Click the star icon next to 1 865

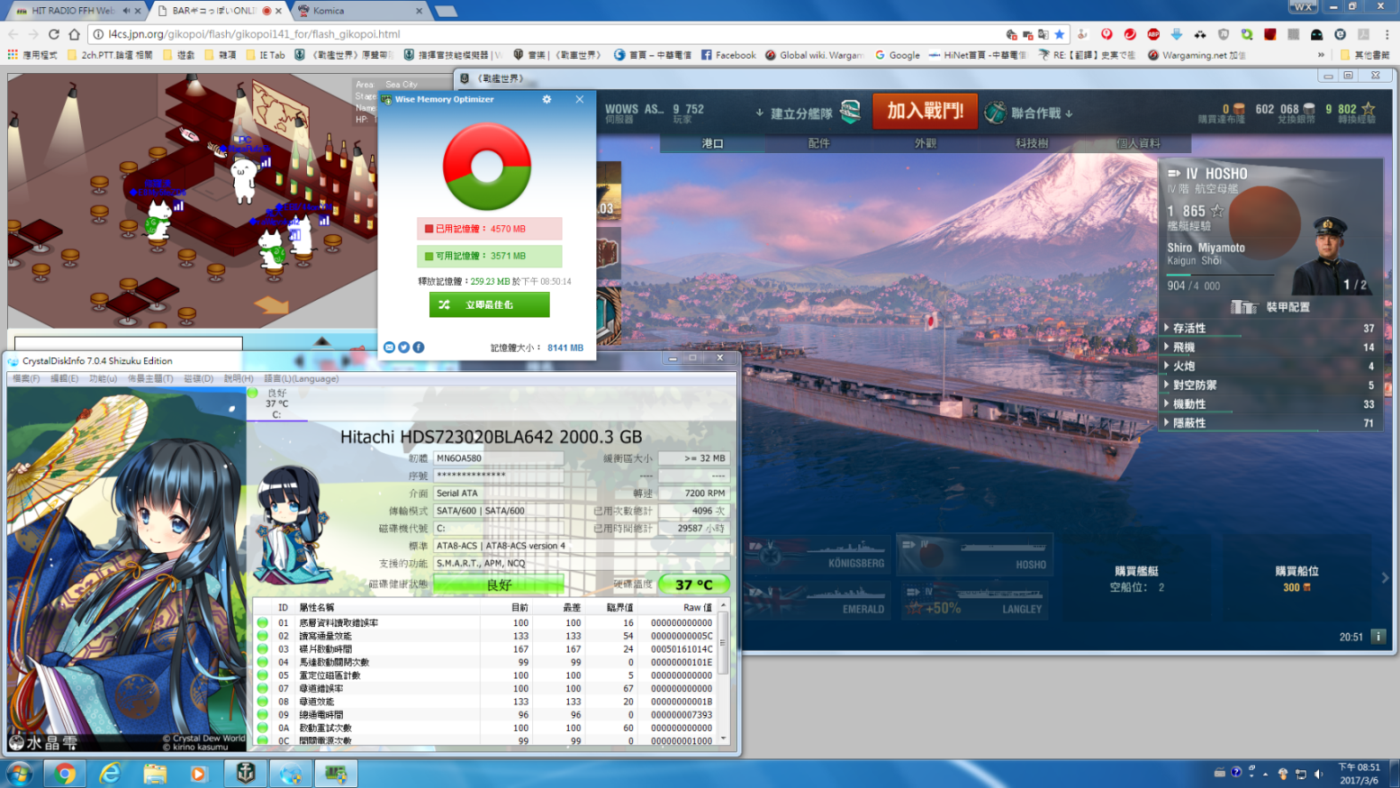1217,211
